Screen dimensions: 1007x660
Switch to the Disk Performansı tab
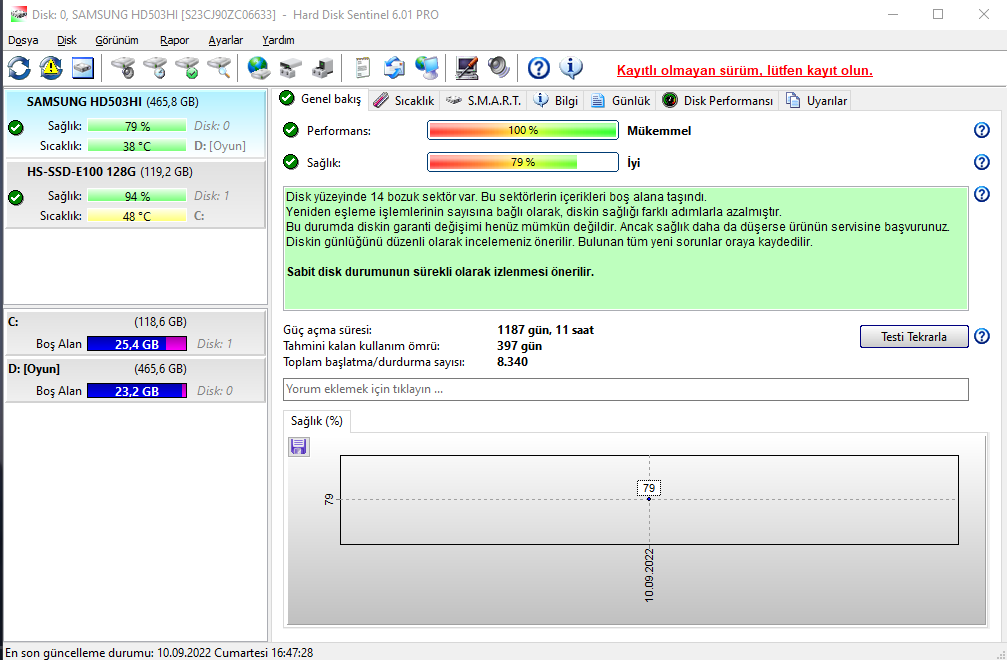718,101
